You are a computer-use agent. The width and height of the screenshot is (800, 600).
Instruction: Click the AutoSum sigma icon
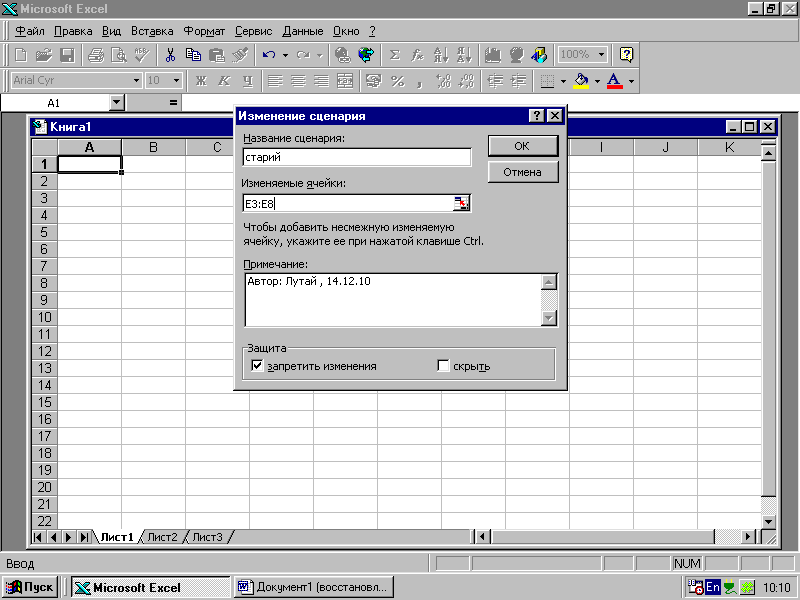[394, 55]
